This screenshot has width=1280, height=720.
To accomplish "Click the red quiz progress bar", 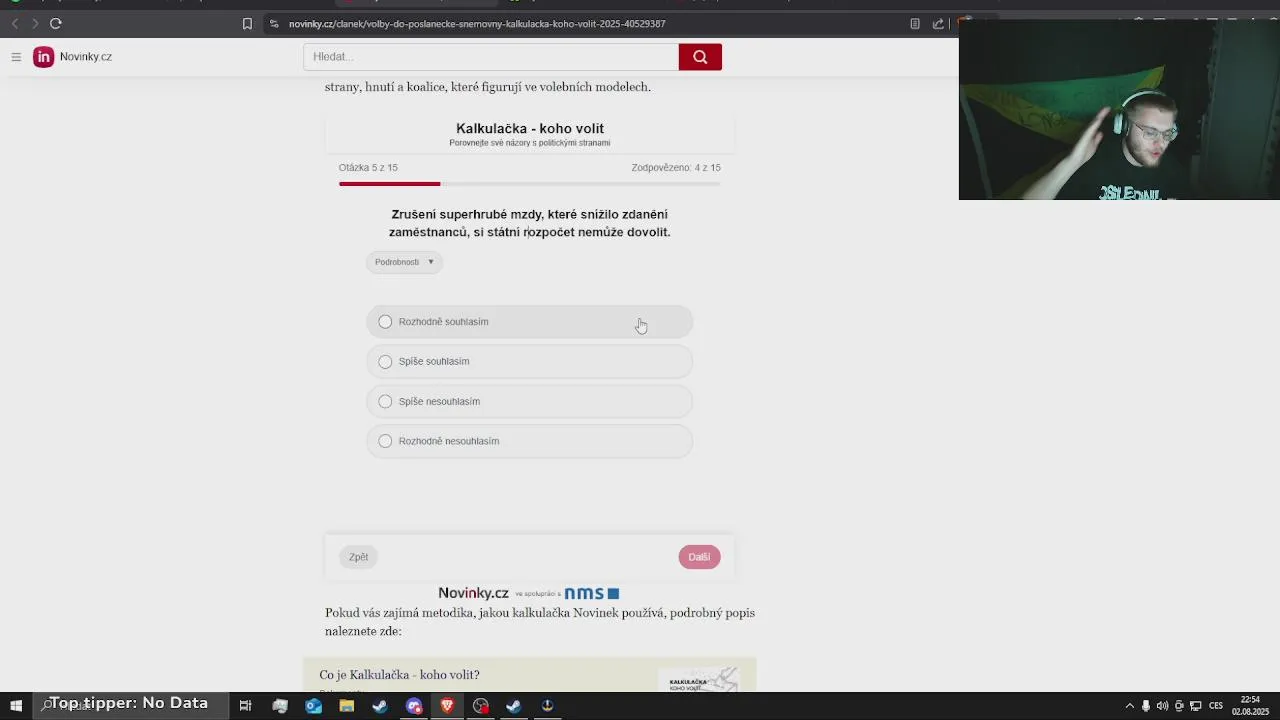I will pyautogui.click(x=389, y=184).
